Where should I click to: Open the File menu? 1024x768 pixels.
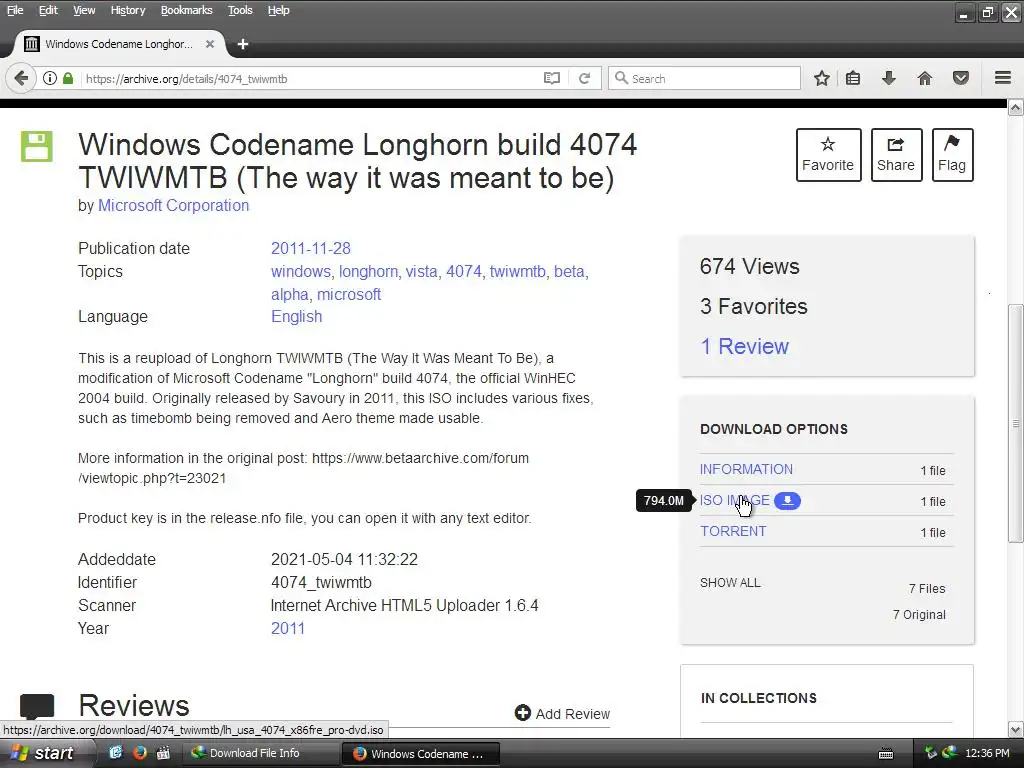14,10
